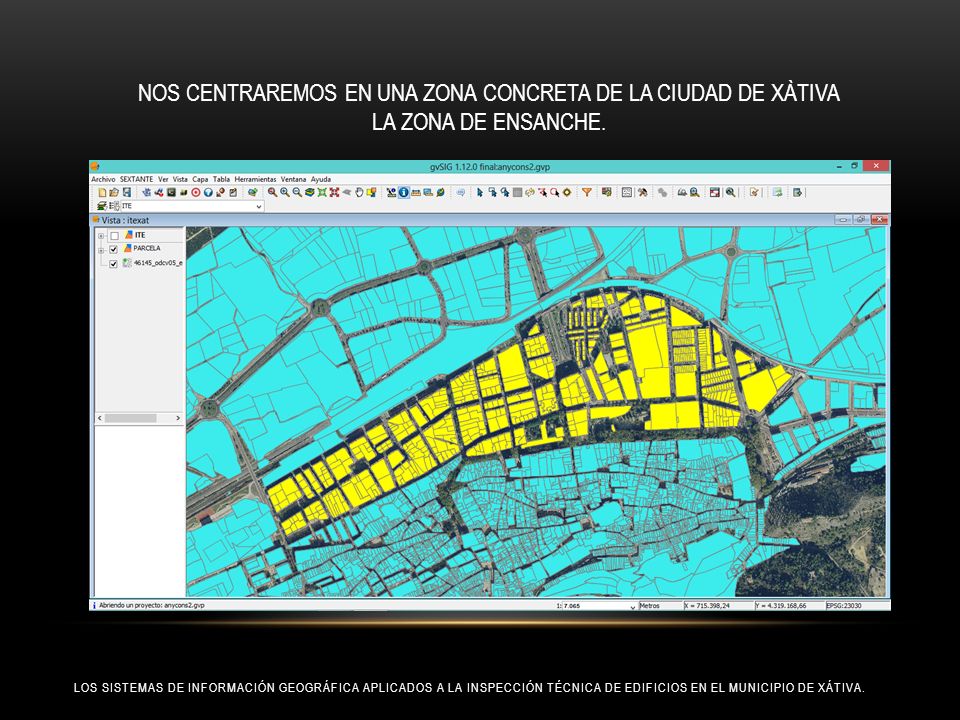Click the select by rectangle tool
Image resolution: width=960 pixels, height=720 pixels.
pyautogui.click(x=492, y=192)
